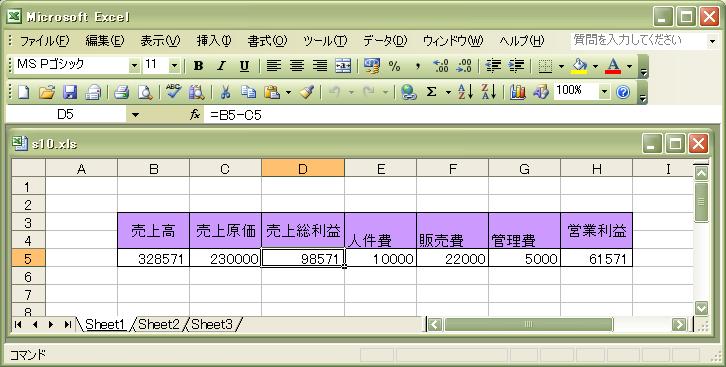Open the Print Preview icon
This screenshot has width=726, height=367.
point(145,92)
